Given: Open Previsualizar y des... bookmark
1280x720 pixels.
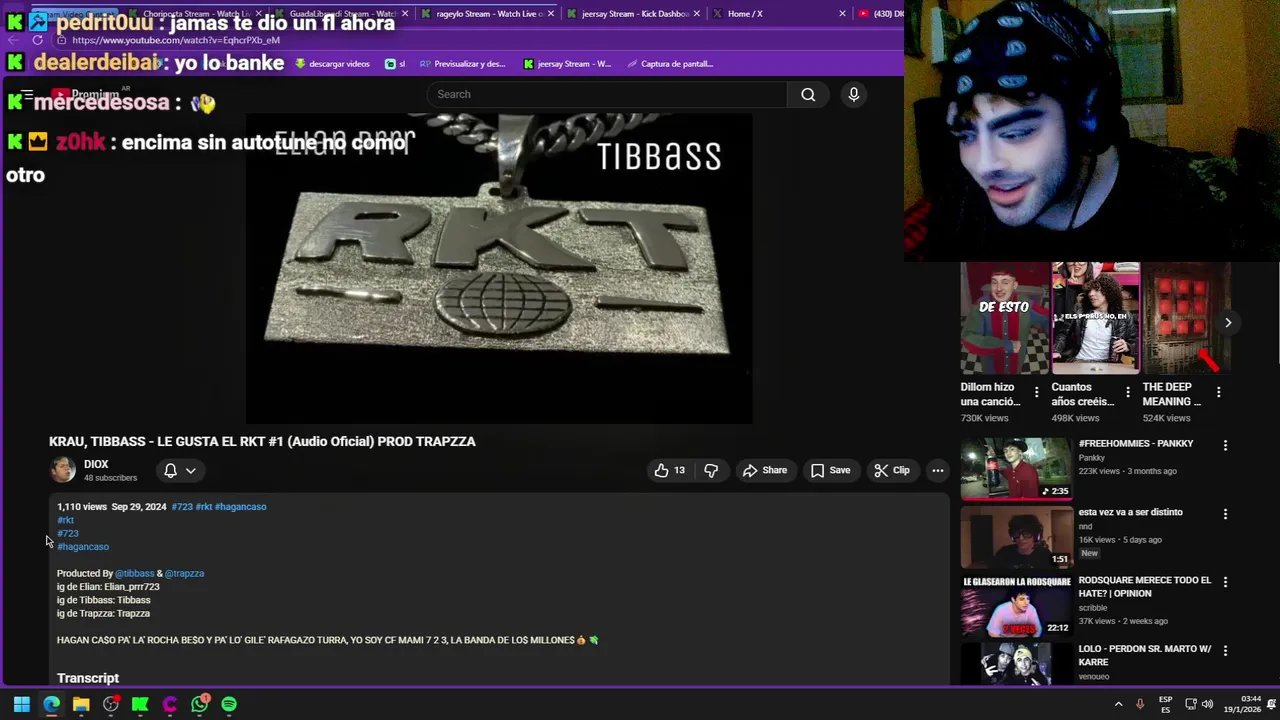Looking at the screenshot, I should (x=462, y=64).
